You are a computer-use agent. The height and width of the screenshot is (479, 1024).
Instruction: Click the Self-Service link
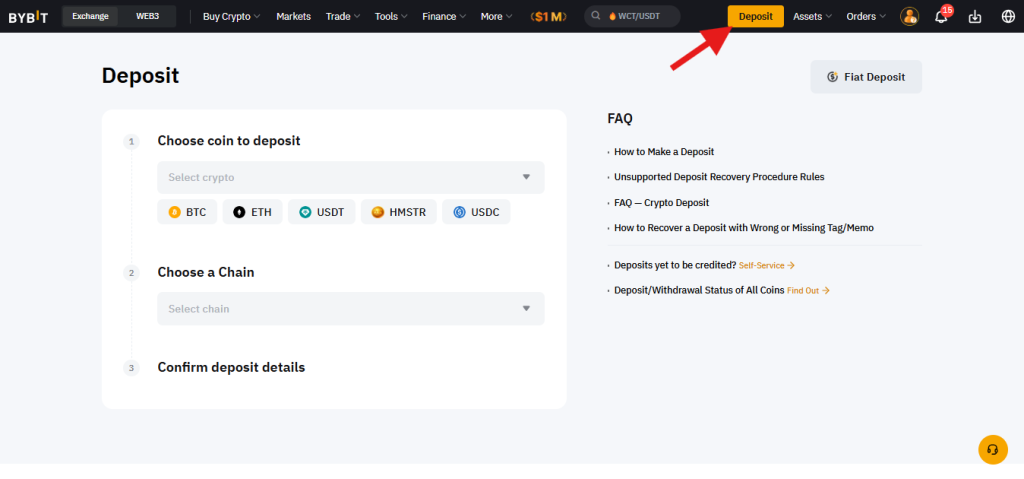767,265
